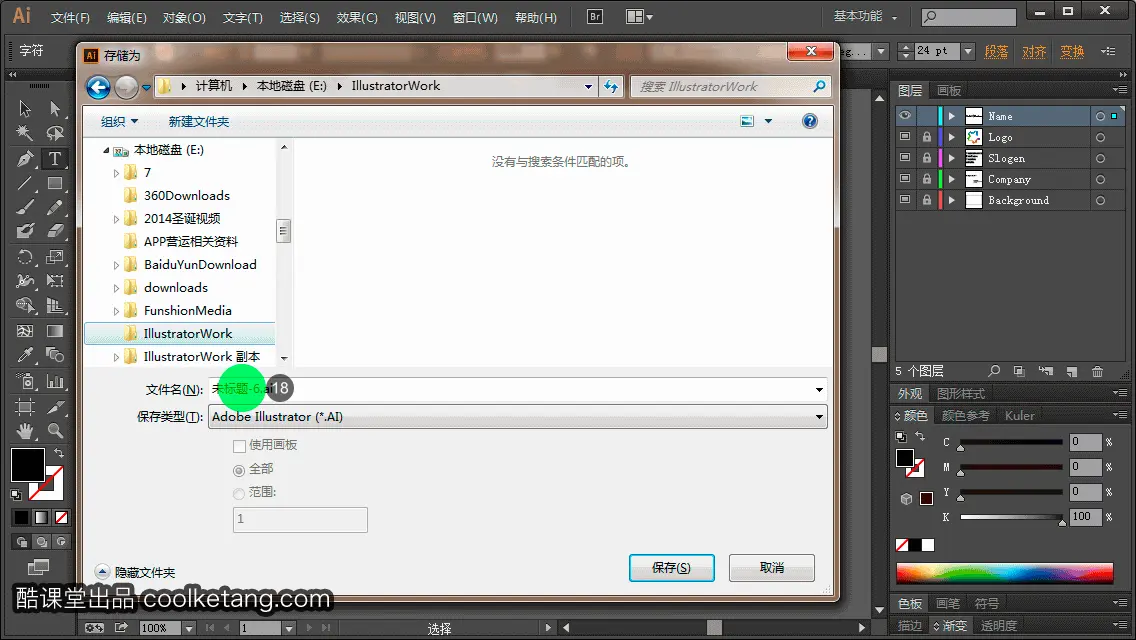Screen dimensions: 1136x640
Task: Open the 保存类型 format dropdown
Action: (x=819, y=417)
